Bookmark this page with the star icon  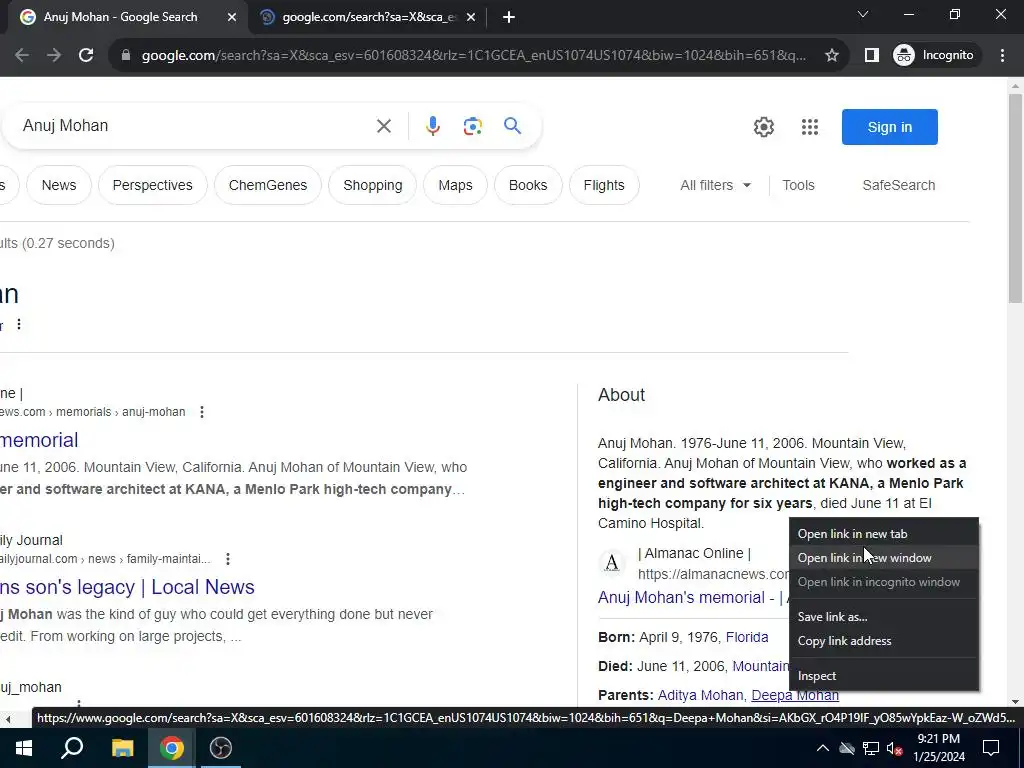click(831, 56)
